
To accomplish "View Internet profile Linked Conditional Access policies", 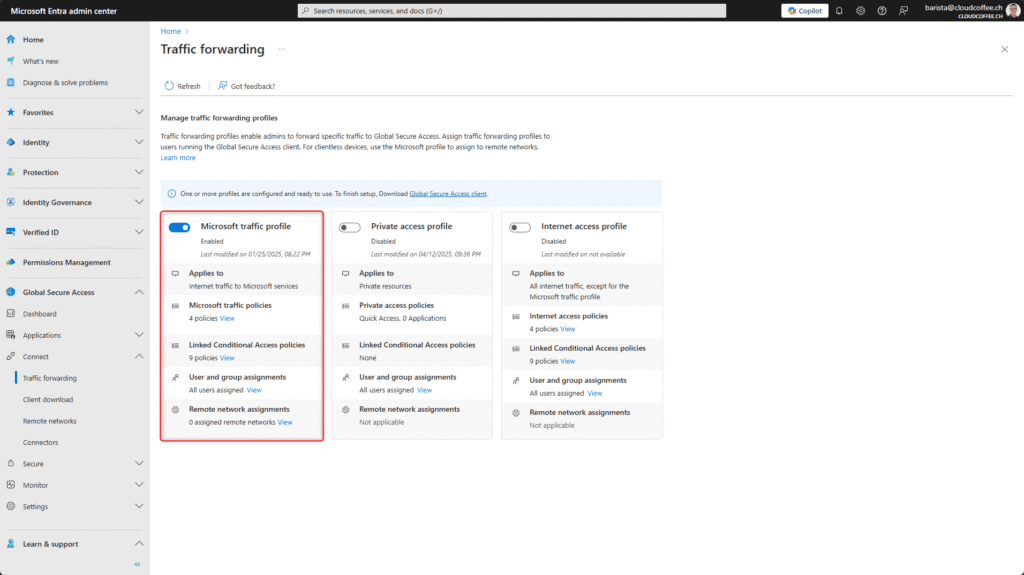I will [568, 361].
